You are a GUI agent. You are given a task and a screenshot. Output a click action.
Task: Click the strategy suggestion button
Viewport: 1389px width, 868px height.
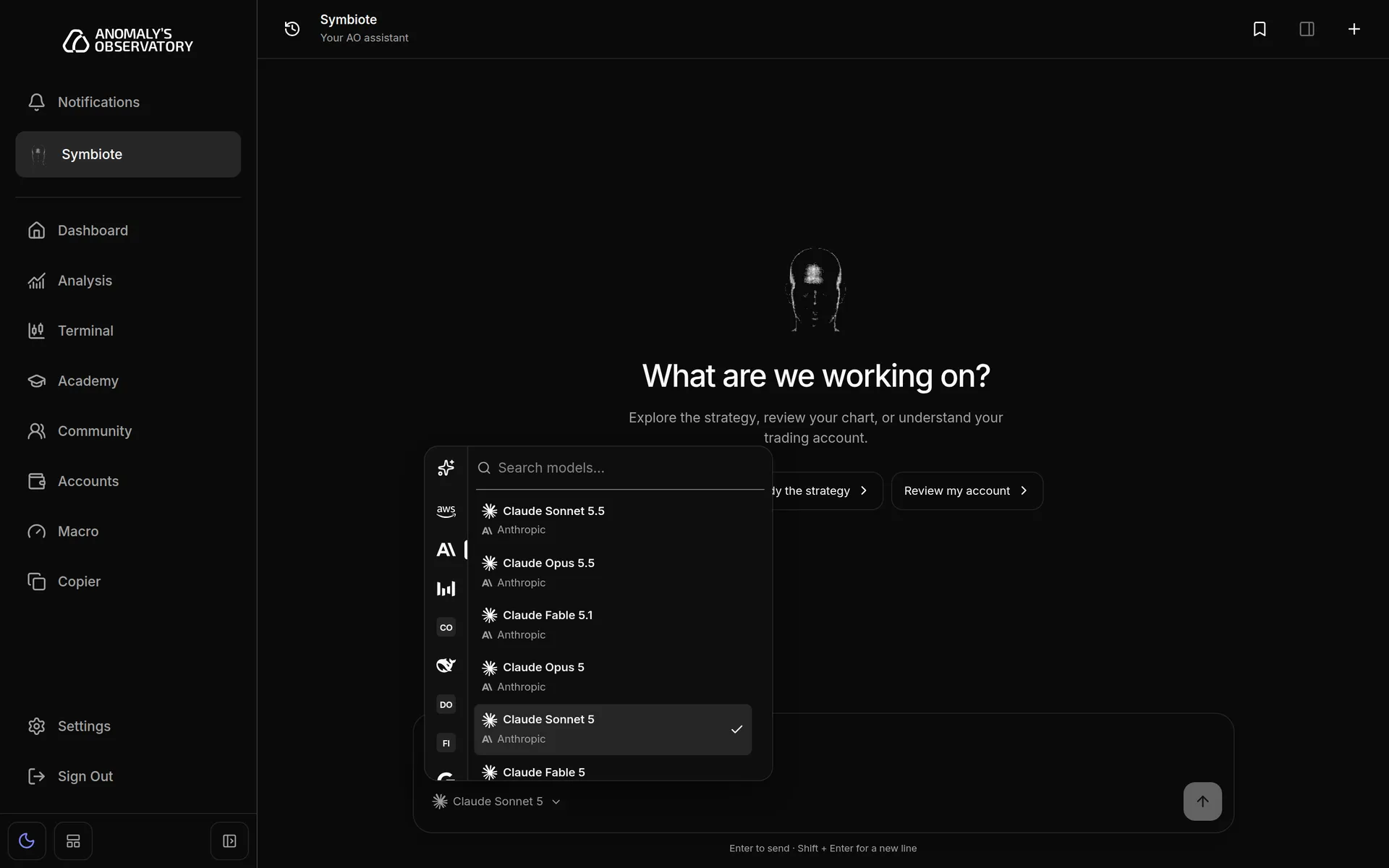[x=827, y=491]
